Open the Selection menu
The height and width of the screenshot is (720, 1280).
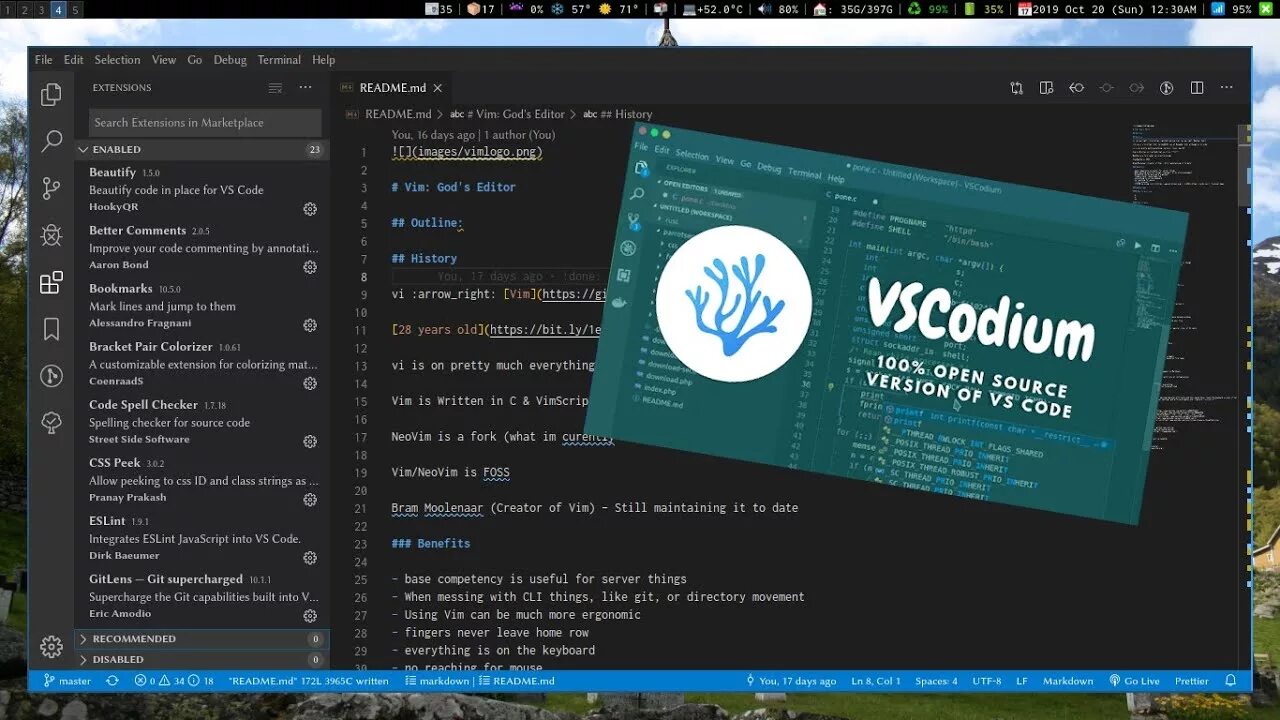point(117,60)
